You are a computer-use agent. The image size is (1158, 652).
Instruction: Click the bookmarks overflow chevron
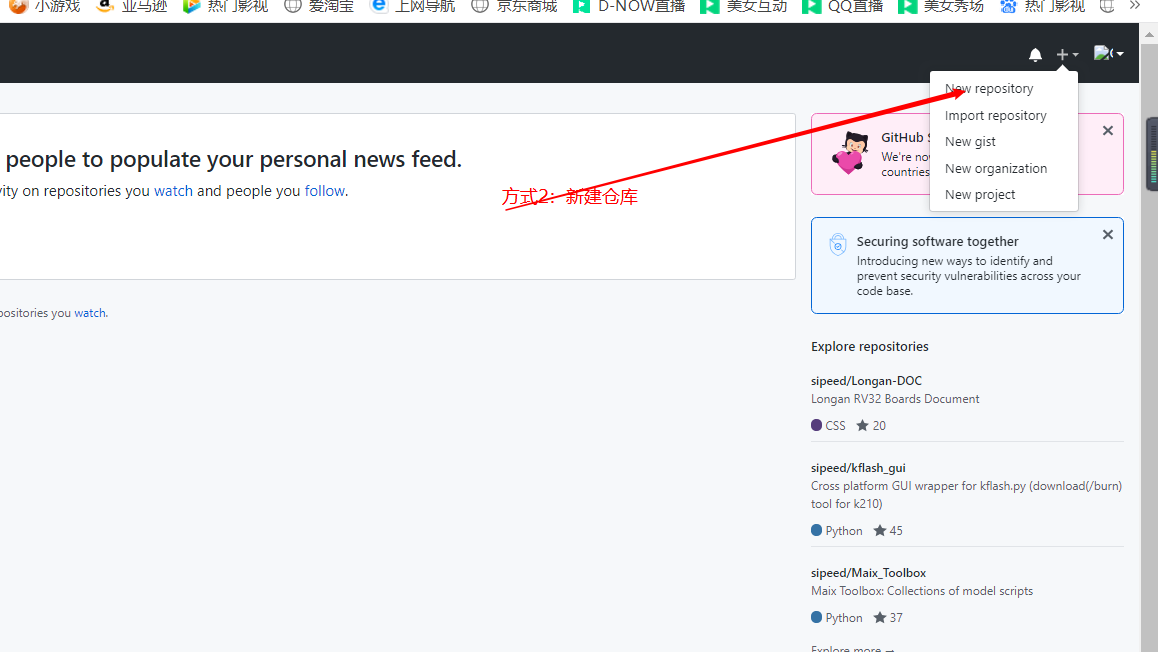[1135, 7]
